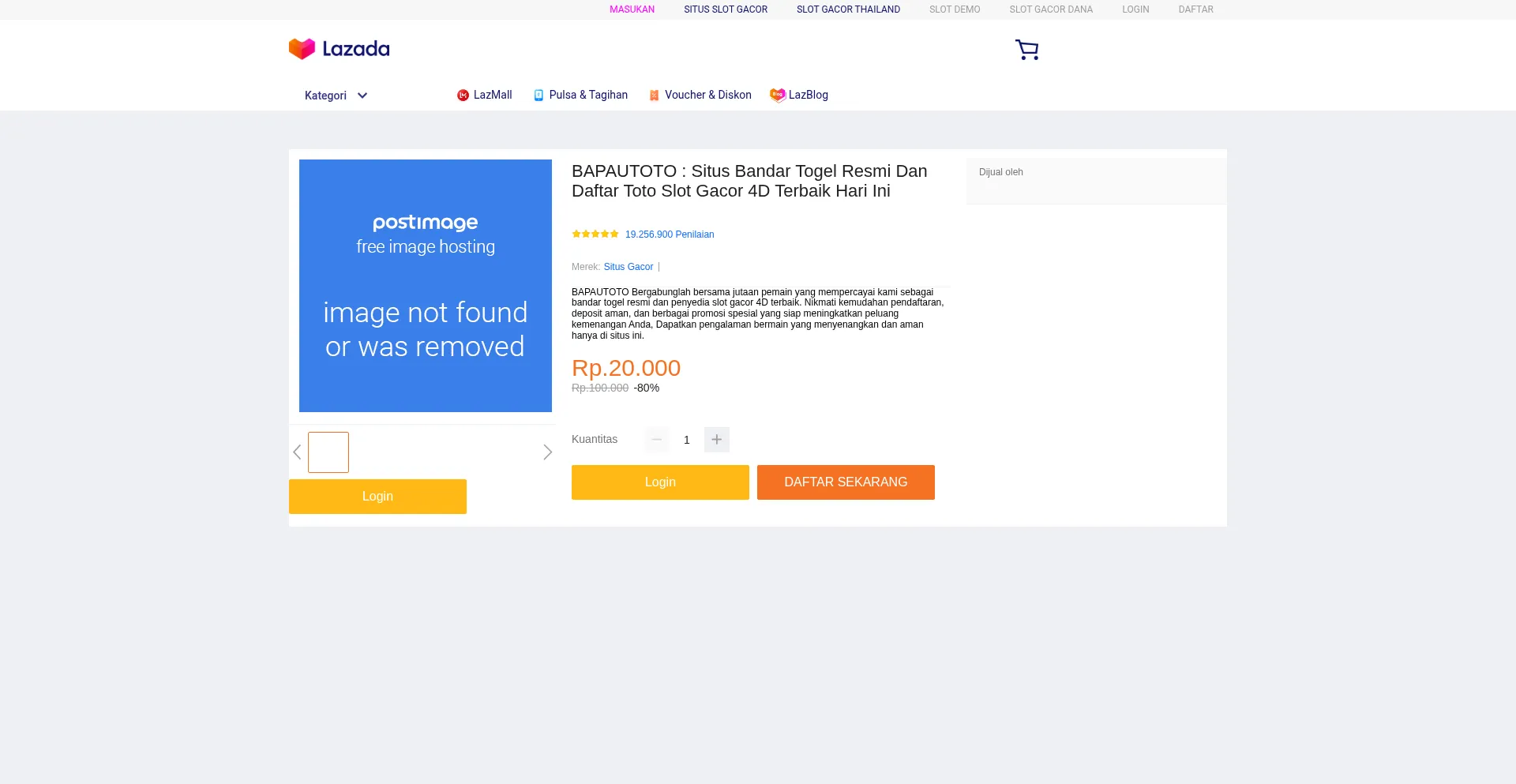Click the Voucher & Diskon ticket icon
1516x784 pixels.
pyautogui.click(x=654, y=96)
